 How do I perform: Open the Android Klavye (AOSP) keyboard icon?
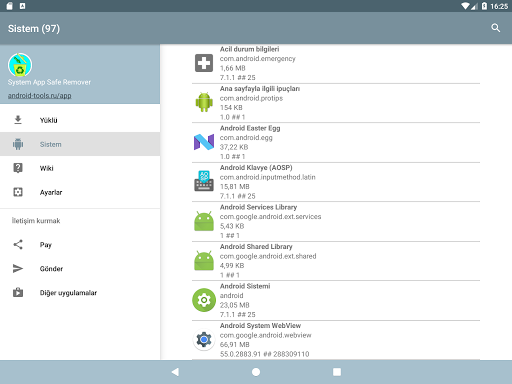click(x=204, y=181)
